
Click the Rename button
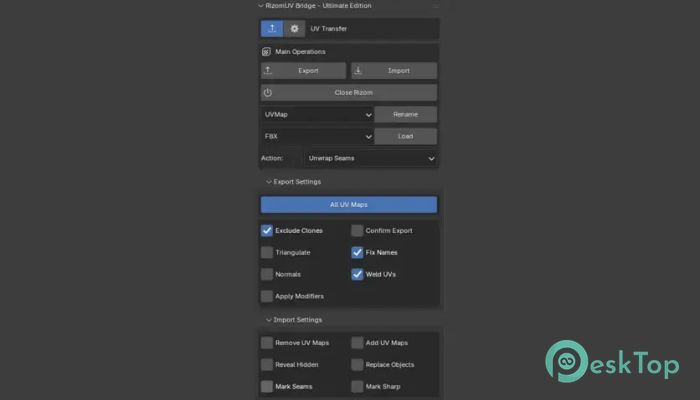tap(405, 114)
